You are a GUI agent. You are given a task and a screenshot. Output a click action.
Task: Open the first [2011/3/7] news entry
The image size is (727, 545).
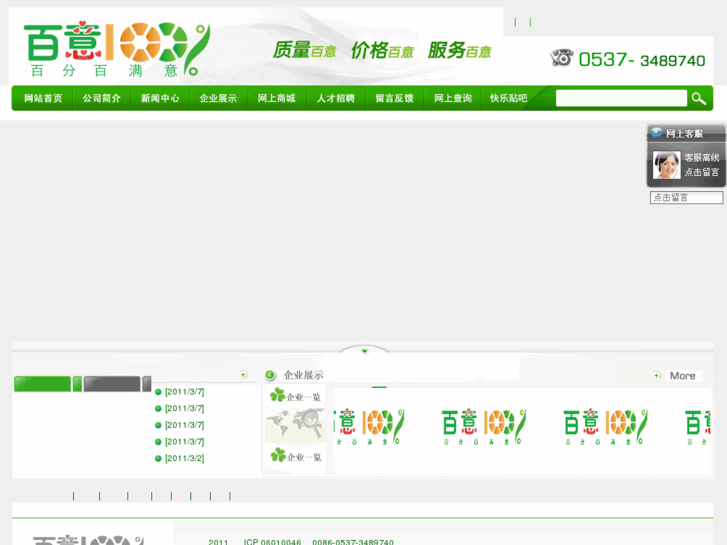click(x=185, y=392)
